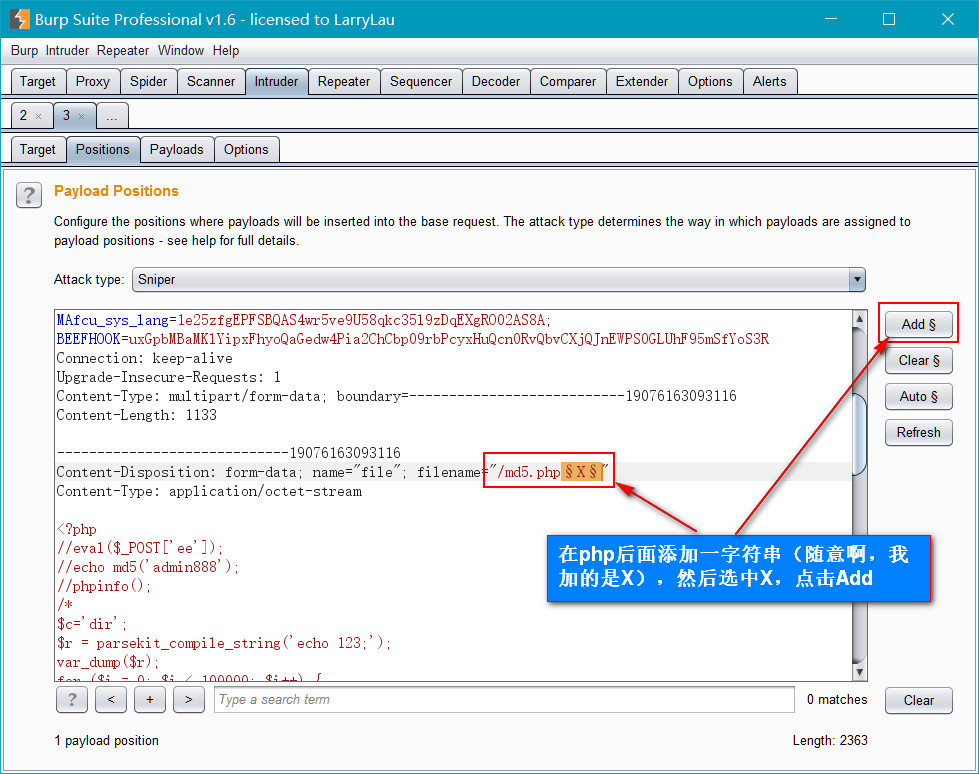Click the Content-Type: application/octet-stream line
The height and width of the screenshot is (774, 979).
209,491
